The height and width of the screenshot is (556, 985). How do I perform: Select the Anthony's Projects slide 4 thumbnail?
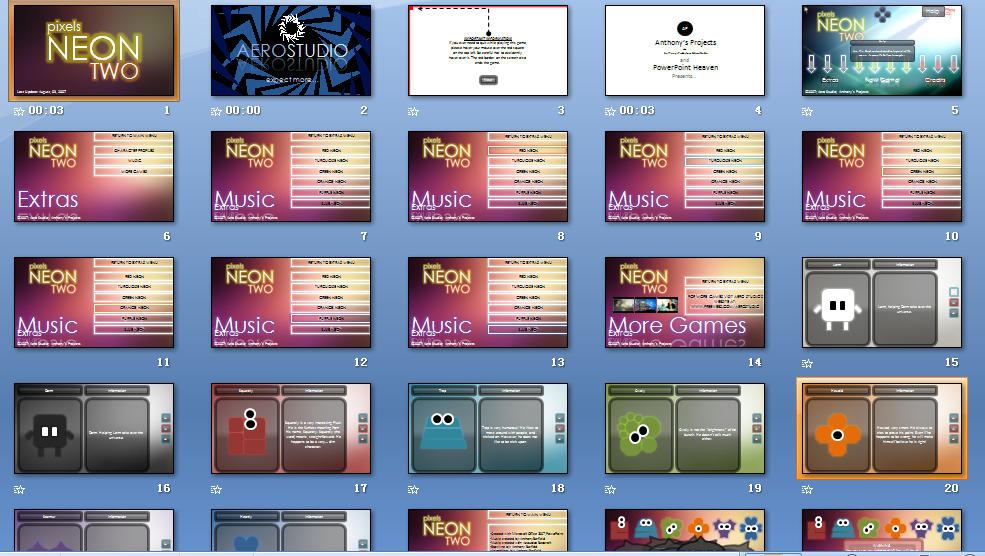coord(685,50)
